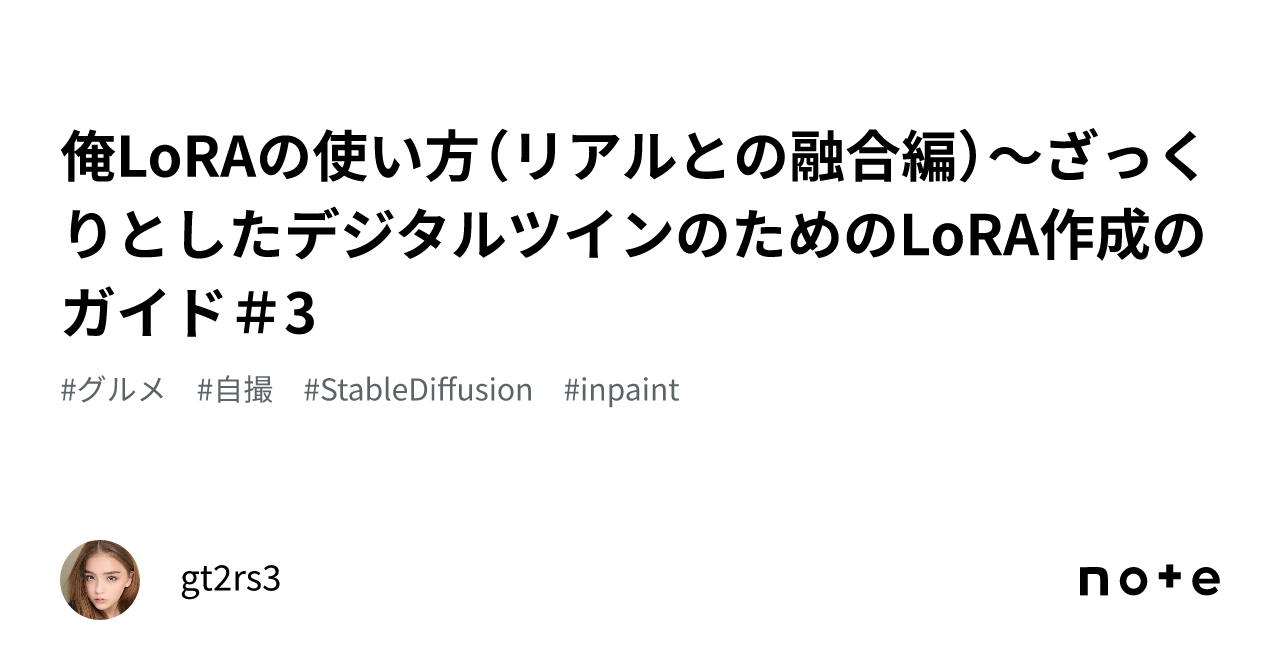1280x670 pixels.
Task: Open the note logo
Action: pos(1149,580)
